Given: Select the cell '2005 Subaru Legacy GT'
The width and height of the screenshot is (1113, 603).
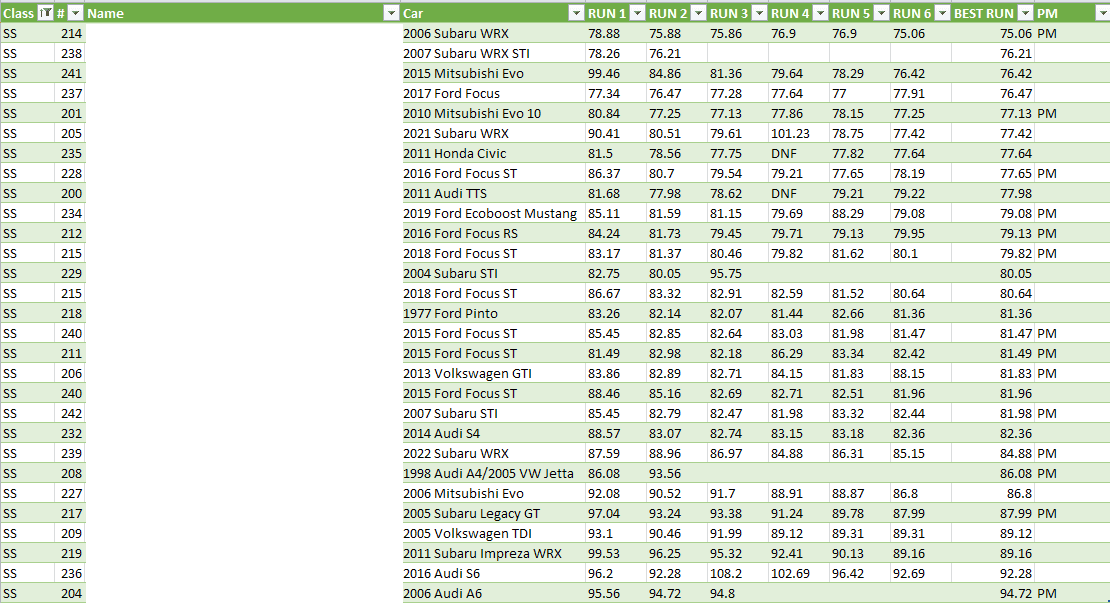Looking at the screenshot, I should coord(493,514).
